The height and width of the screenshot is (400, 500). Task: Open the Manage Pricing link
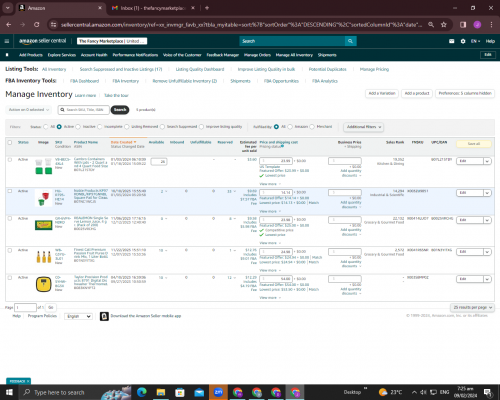coord(374,69)
